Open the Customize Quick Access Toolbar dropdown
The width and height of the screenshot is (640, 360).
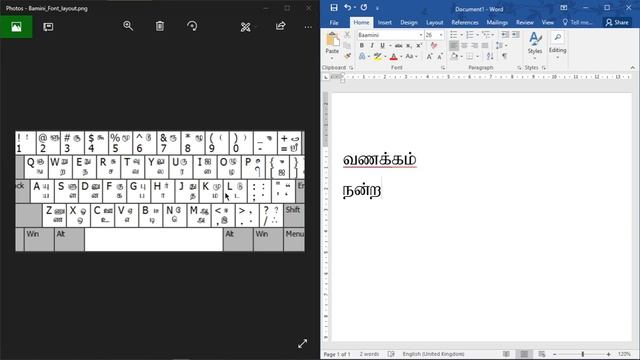pos(377,8)
